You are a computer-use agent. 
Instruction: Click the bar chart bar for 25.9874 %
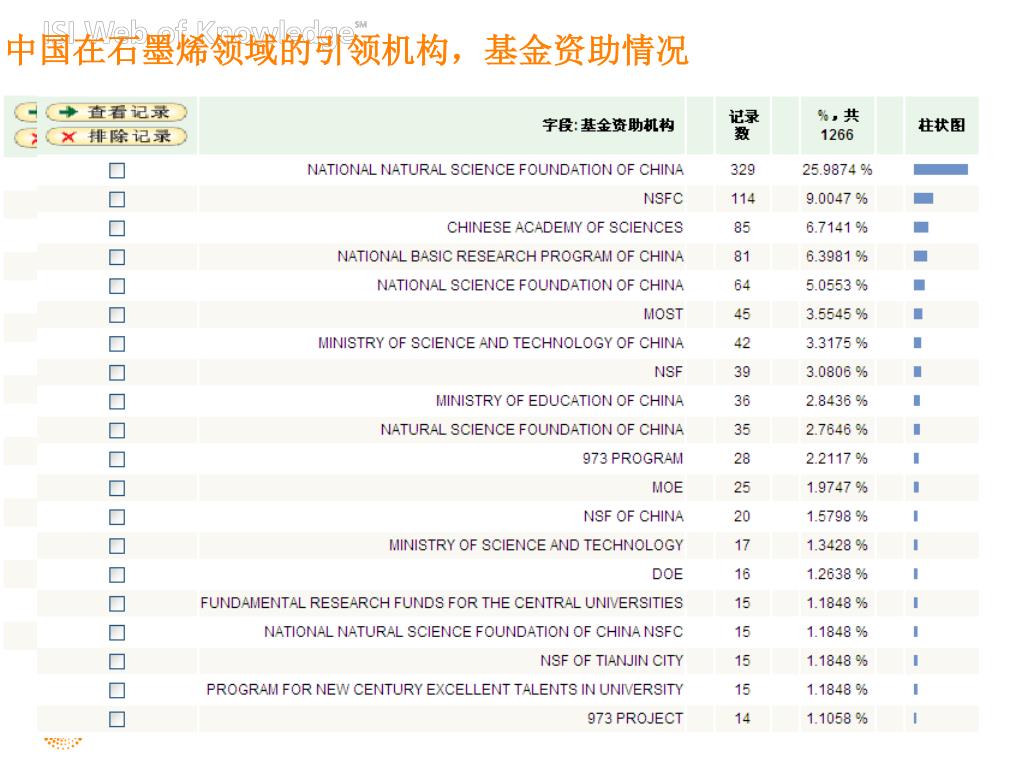(x=940, y=170)
